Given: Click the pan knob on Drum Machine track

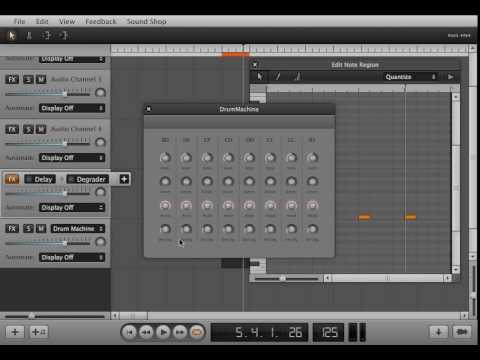Looking at the screenshot, I should click(x=100, y=242).
